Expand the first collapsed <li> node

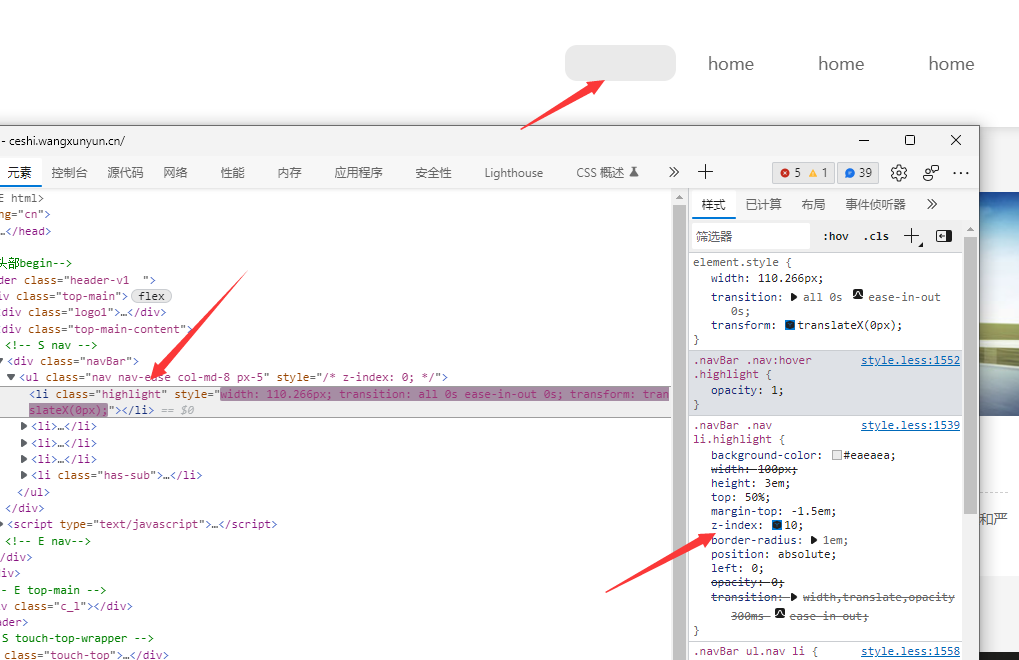24,426
